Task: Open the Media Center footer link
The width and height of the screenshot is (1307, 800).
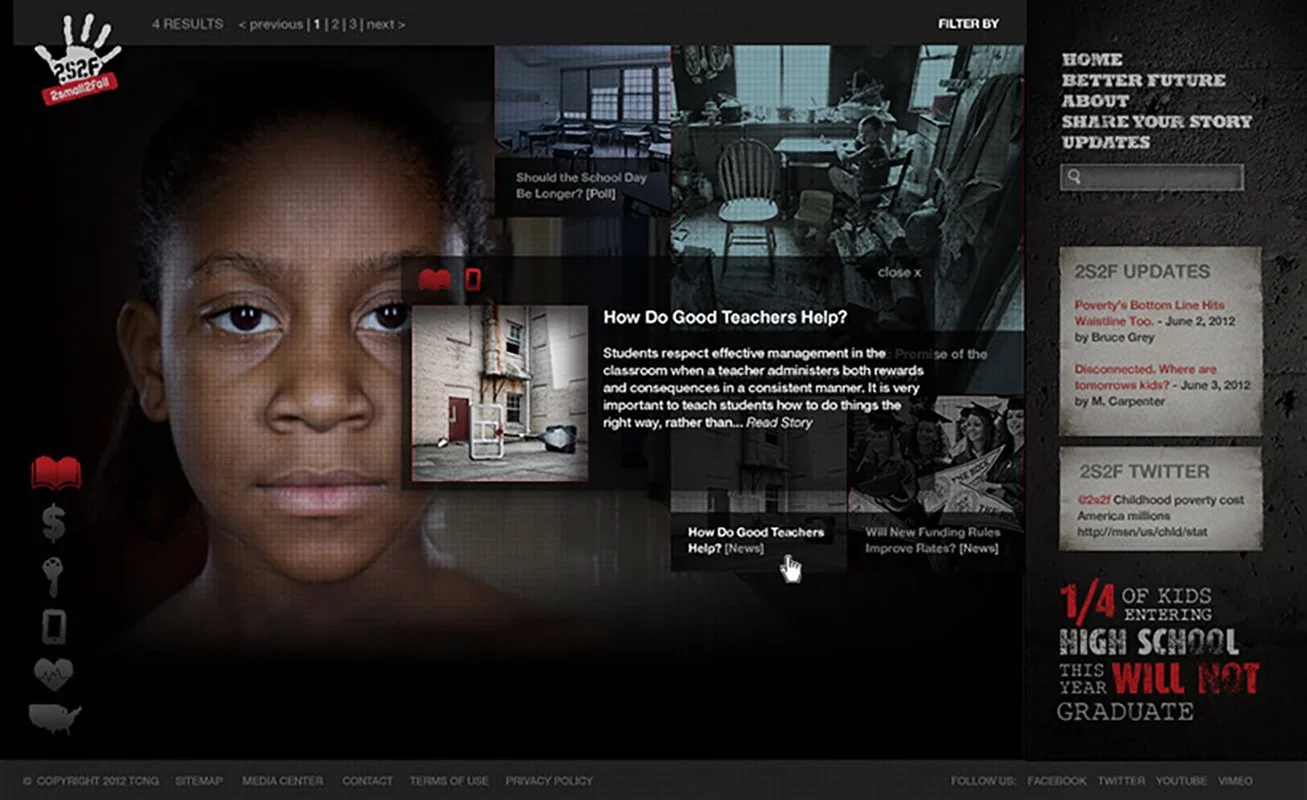Action: pos(283,781)
